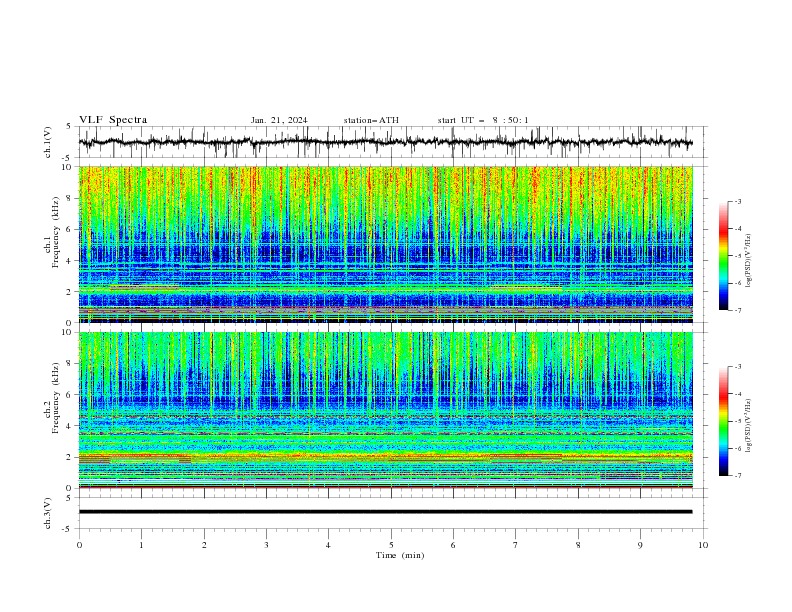The image size is (792, 612).
Task: Click the "-7" label on ch.2 colorbar
Action: pos(737,476)
